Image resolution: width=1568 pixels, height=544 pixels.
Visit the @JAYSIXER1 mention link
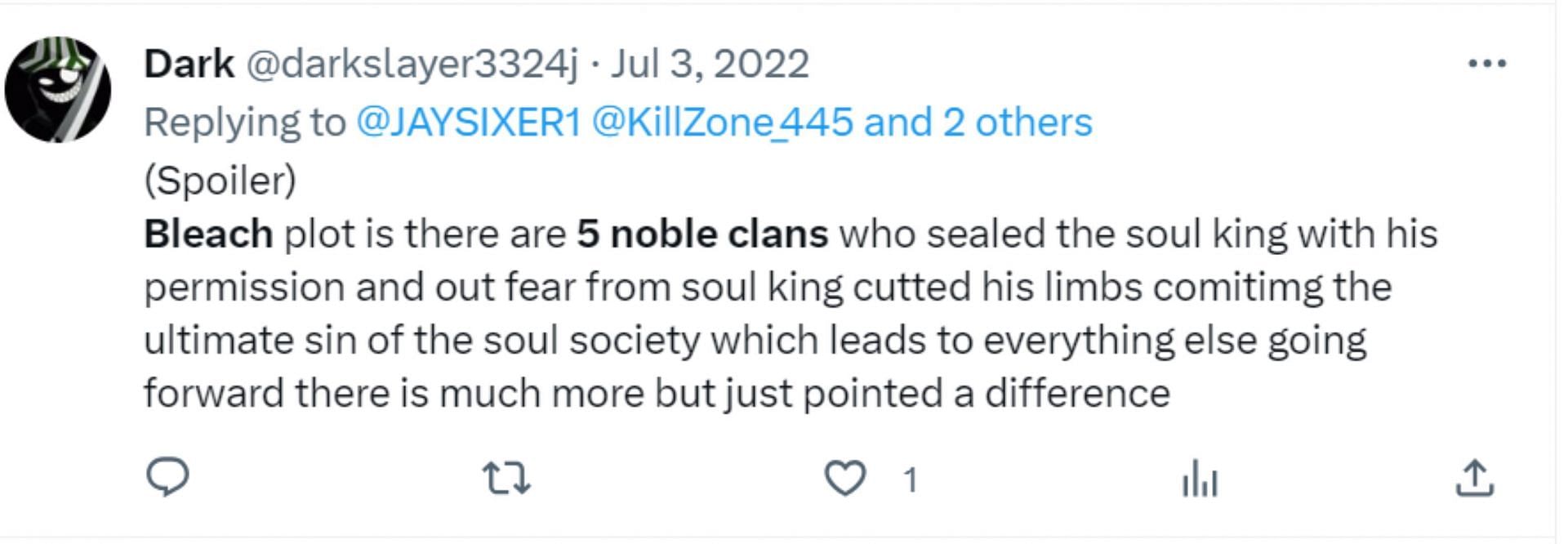(x=469, y=123)
